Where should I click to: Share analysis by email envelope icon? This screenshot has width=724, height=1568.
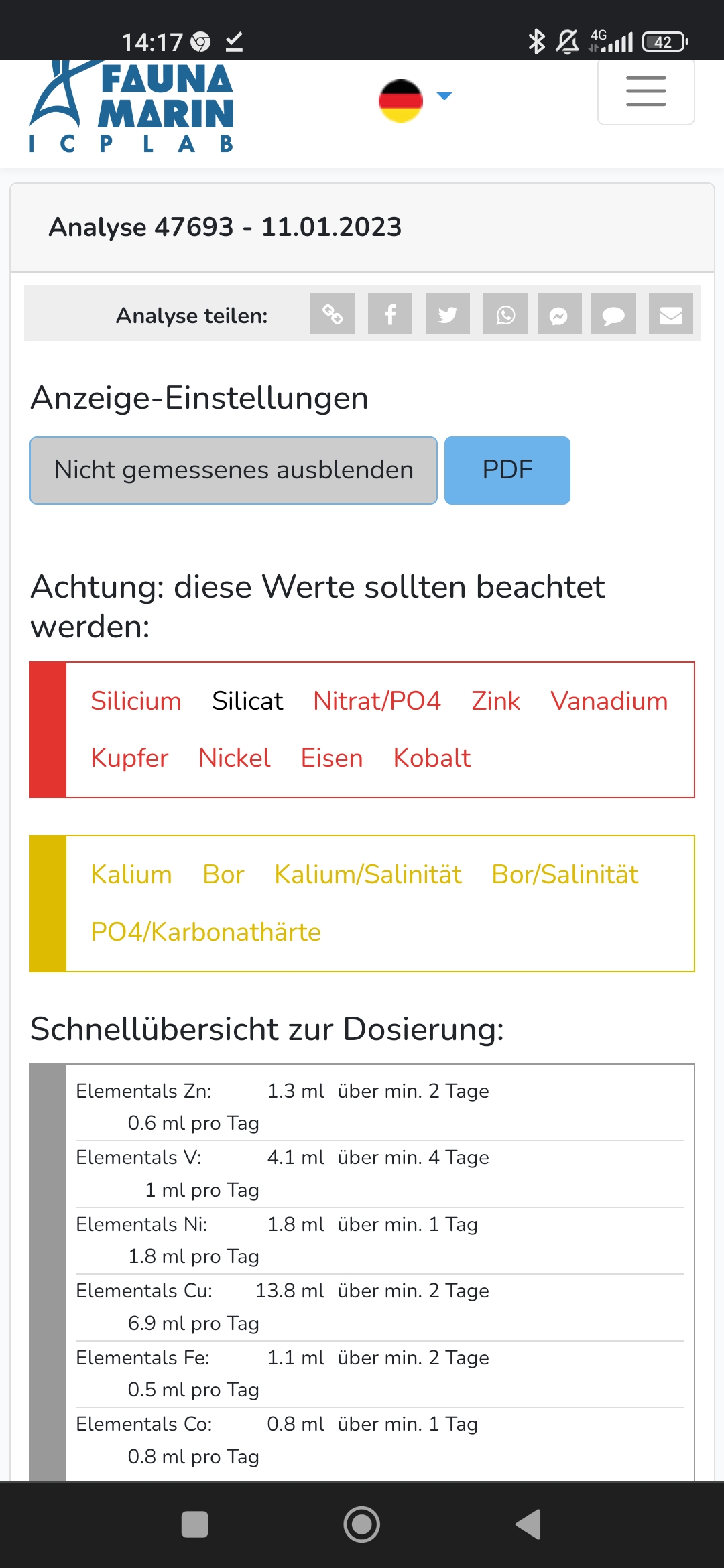(670, 314)
